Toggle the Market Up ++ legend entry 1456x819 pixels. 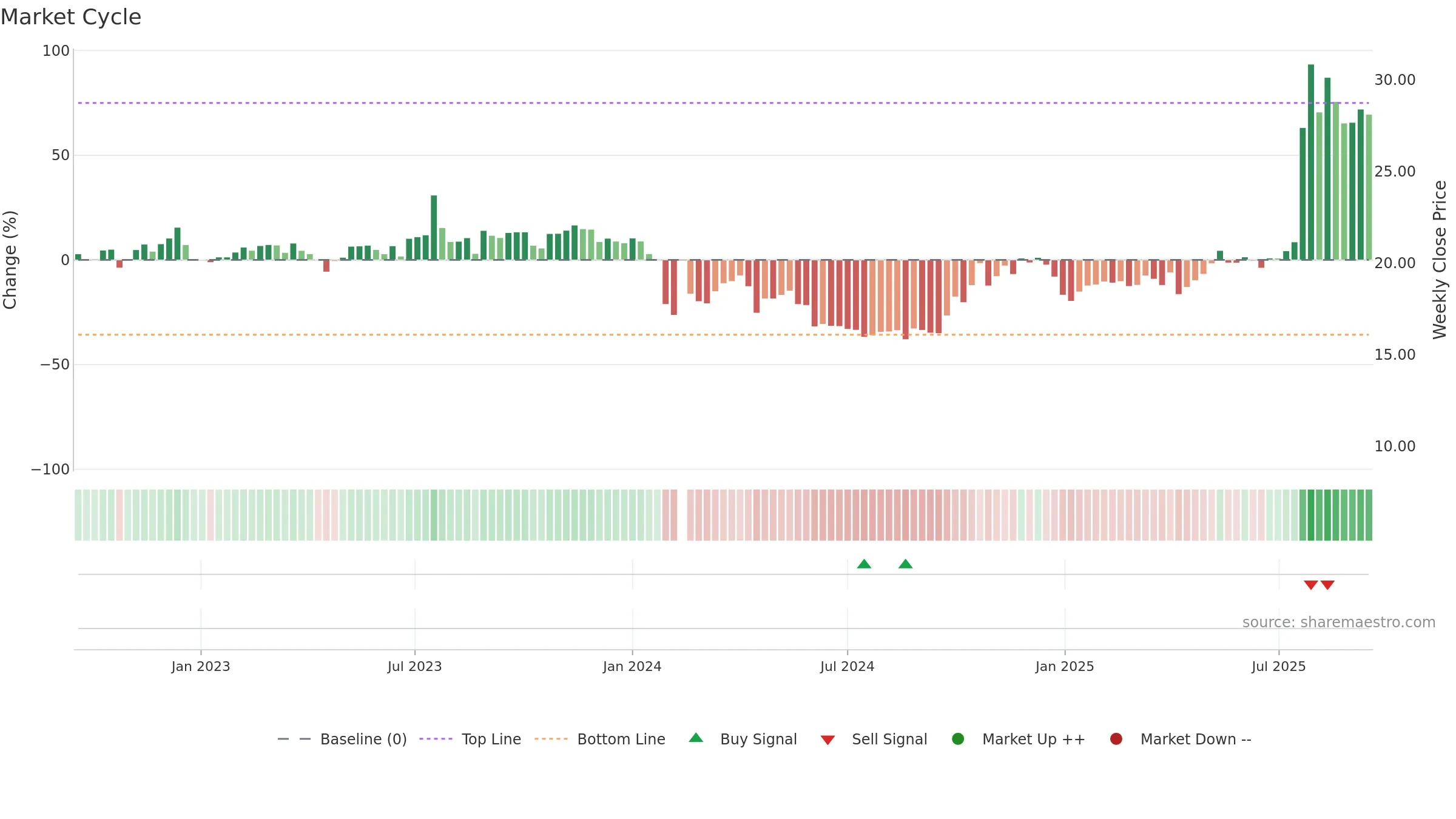coord(1018,739)
